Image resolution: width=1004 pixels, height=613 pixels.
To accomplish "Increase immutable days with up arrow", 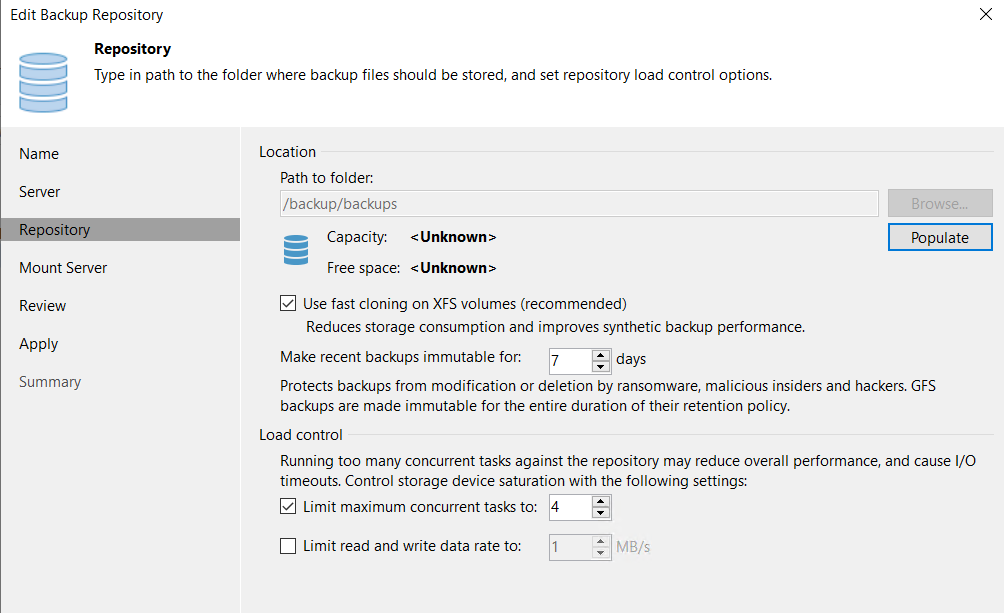I will (600, 354).
